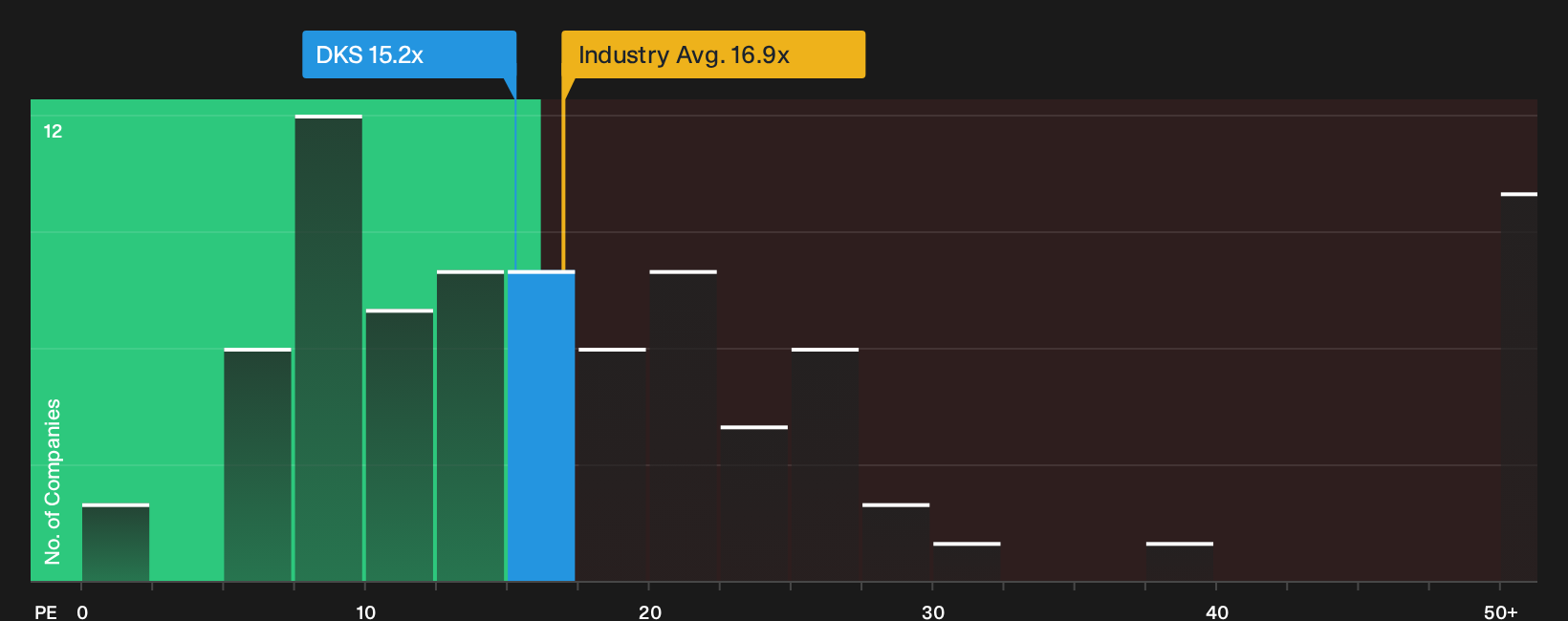Click the bar between PE 27.5 and 30

pos(896,543)
